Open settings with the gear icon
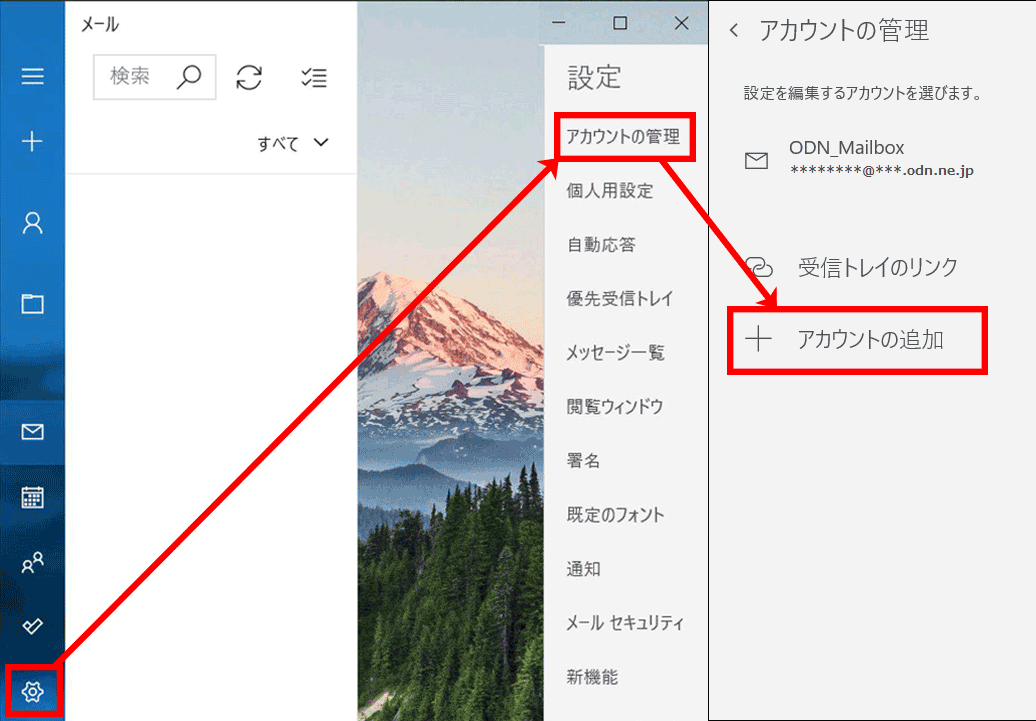 32,692
